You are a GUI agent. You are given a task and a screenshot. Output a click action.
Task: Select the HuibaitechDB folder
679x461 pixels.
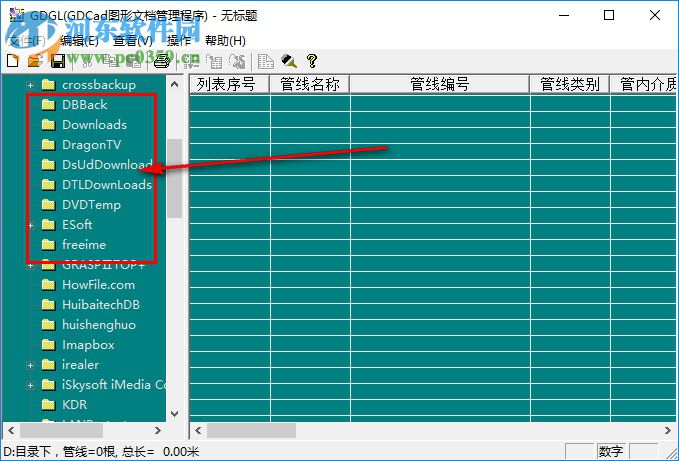tap(101, 305)
